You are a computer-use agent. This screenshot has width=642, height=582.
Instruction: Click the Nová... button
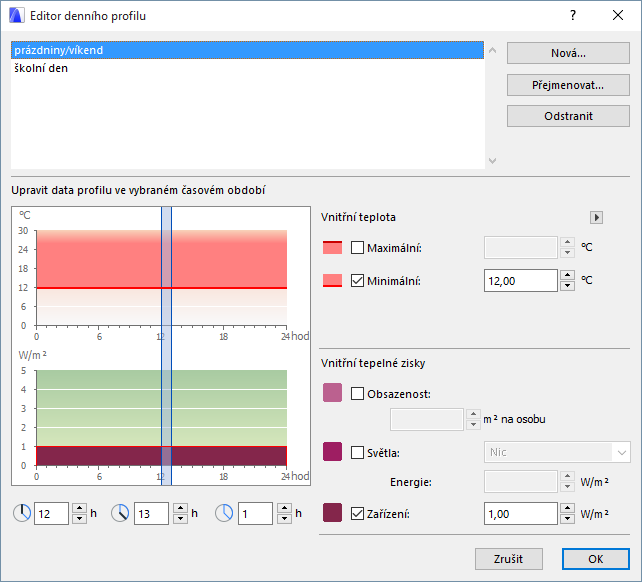click(x=568, y=53)
